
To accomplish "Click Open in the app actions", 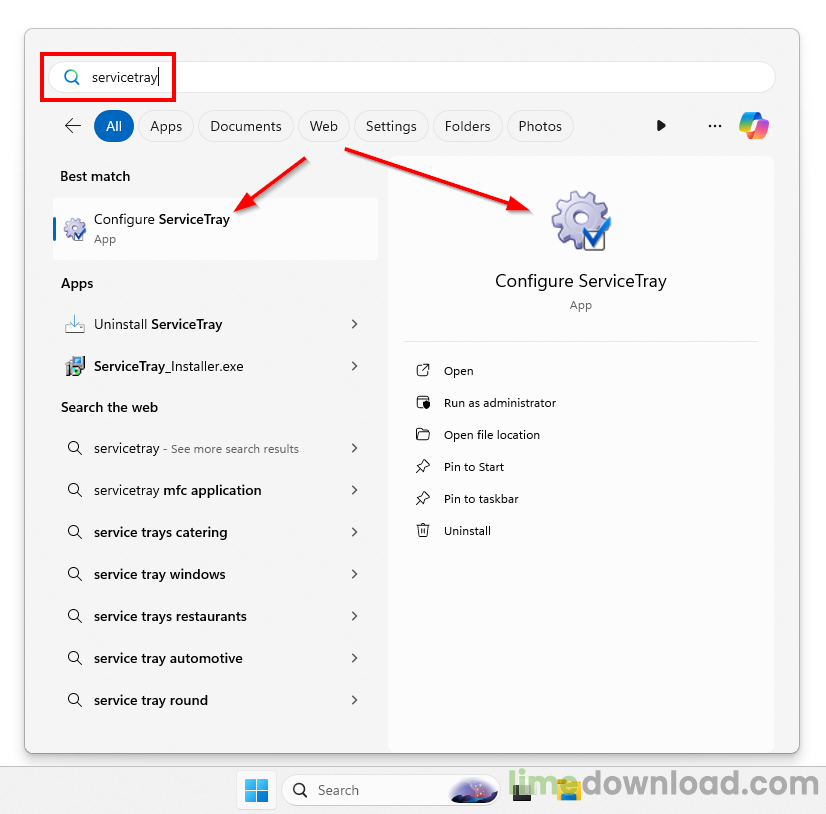I will pos(458,371).
